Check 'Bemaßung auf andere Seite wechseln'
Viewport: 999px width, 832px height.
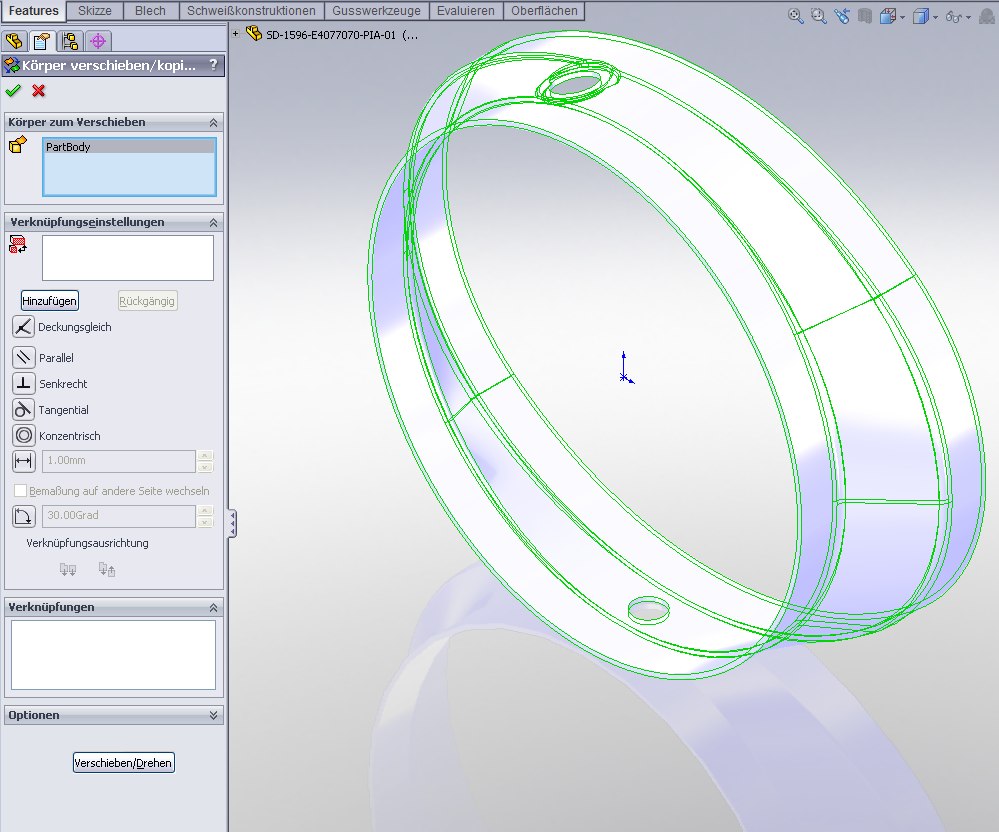pos(21,491)
